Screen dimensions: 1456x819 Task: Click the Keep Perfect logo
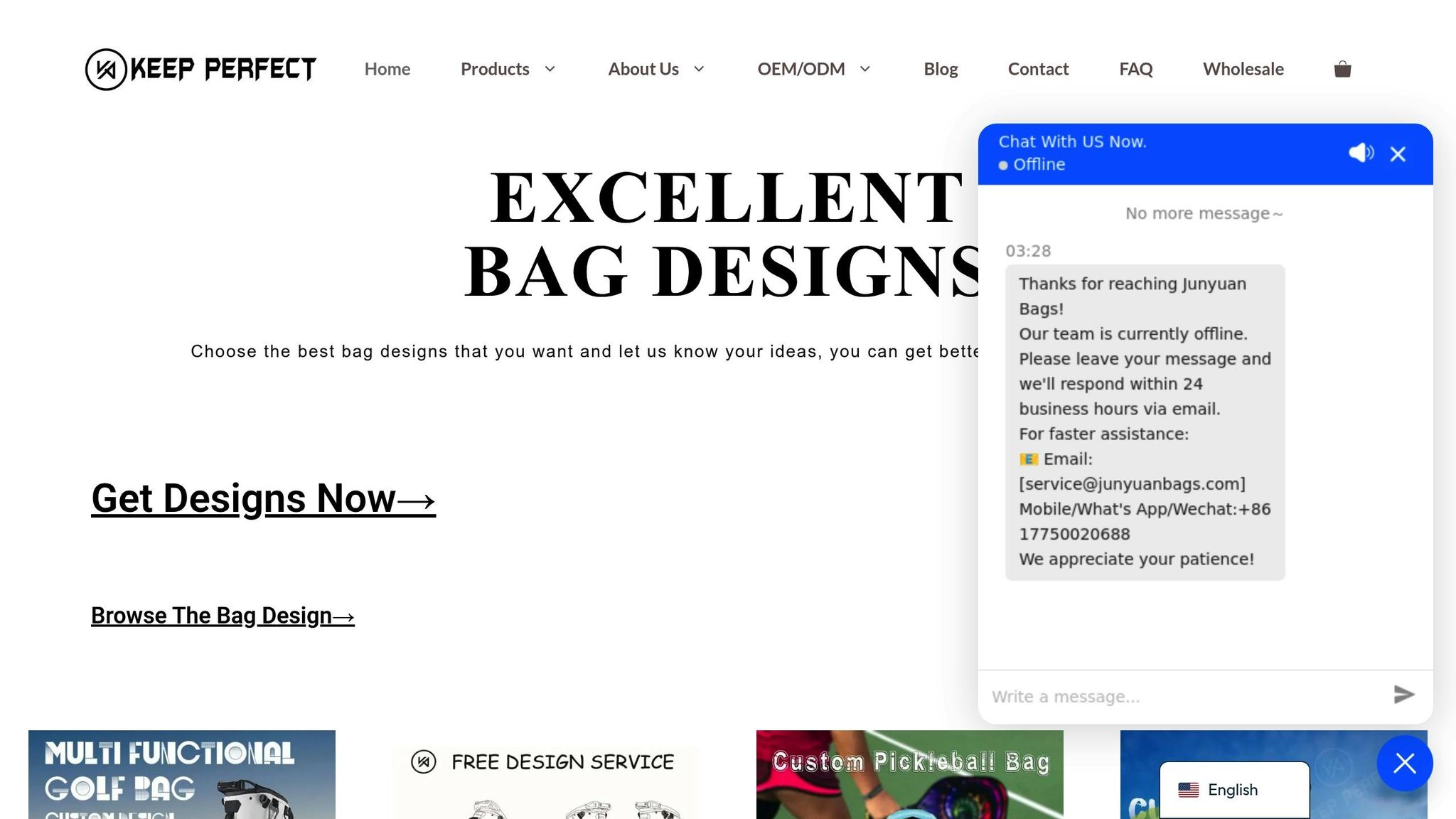point(200,69)
